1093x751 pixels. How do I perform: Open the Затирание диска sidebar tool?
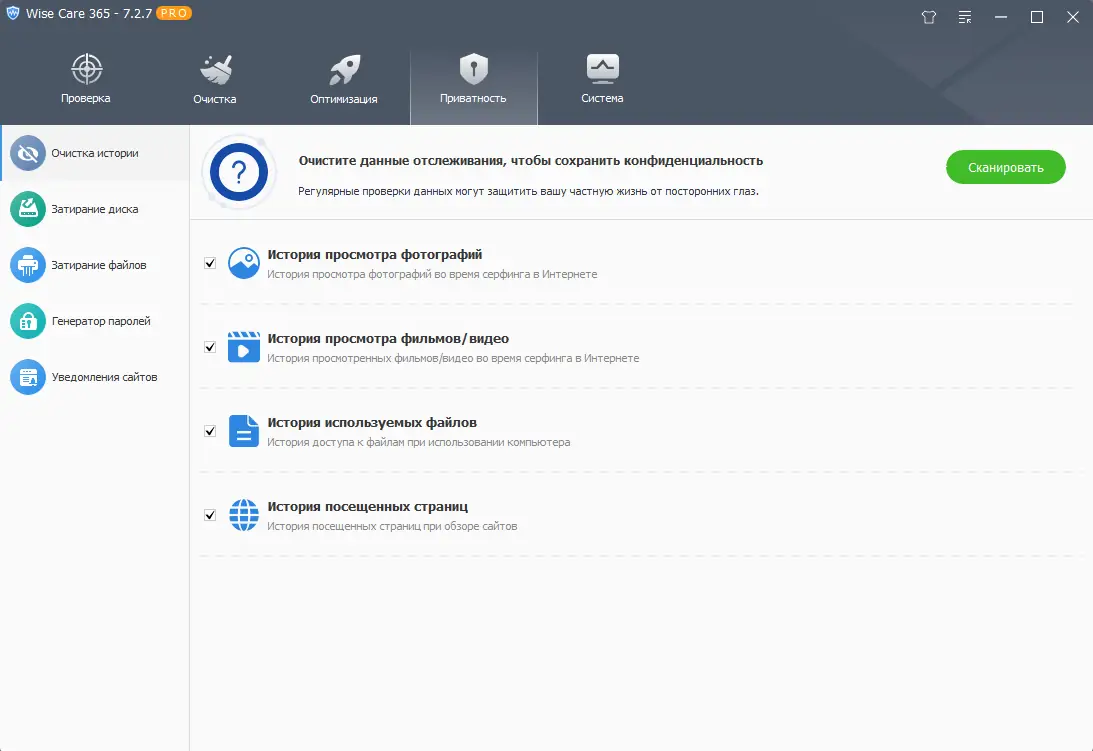coord(94,208)
